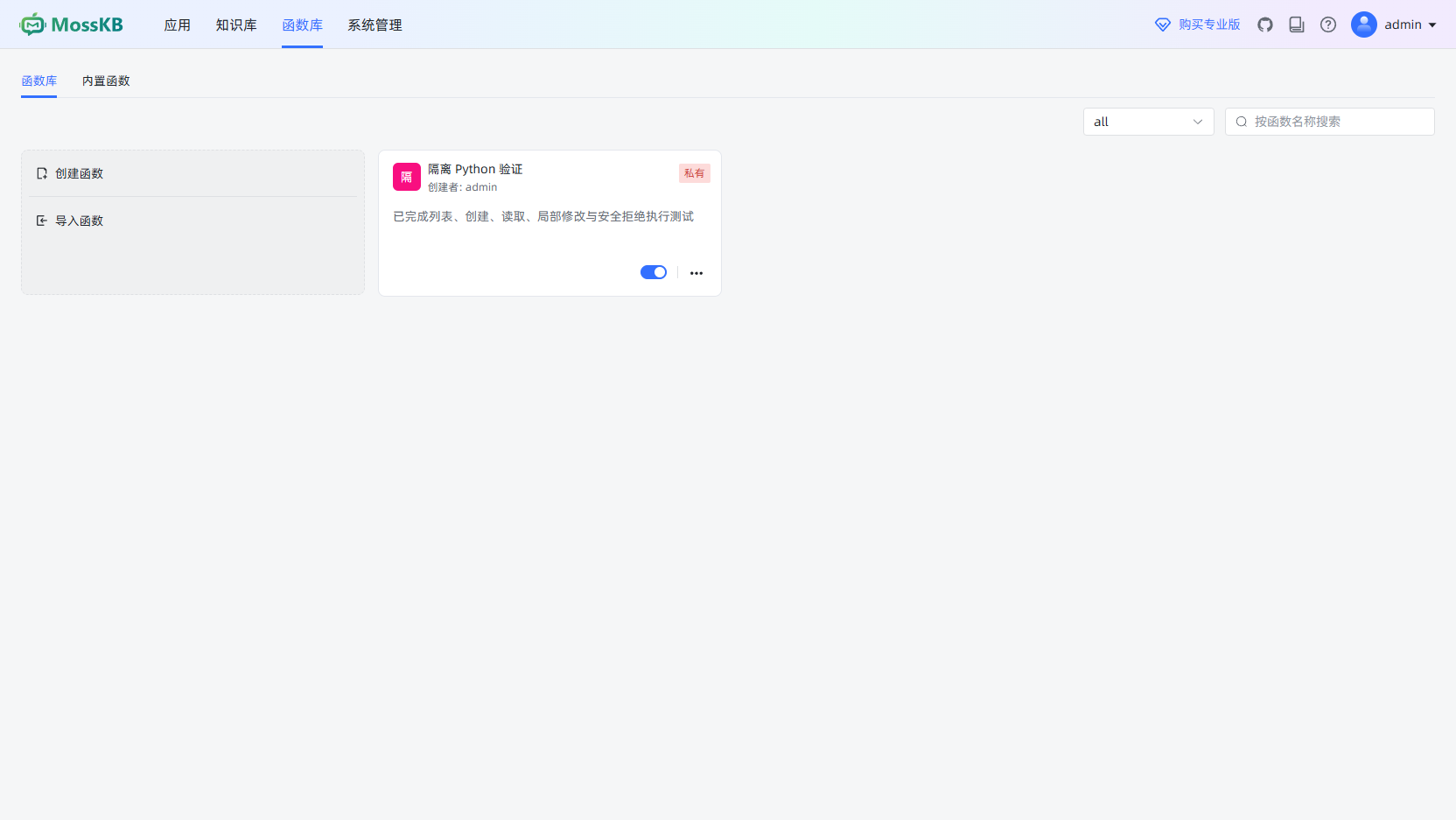Open the GitHub repository icon
1456x820 pixels.
(x=1265, y=25)
